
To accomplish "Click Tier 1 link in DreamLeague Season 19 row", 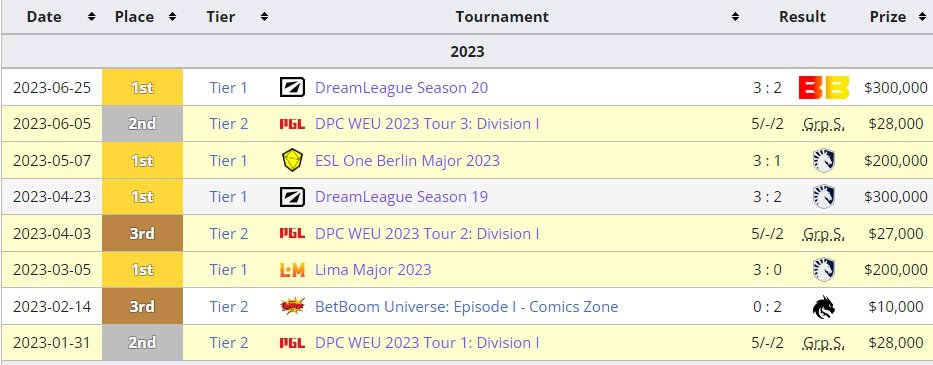I will [x=228, y=196].
